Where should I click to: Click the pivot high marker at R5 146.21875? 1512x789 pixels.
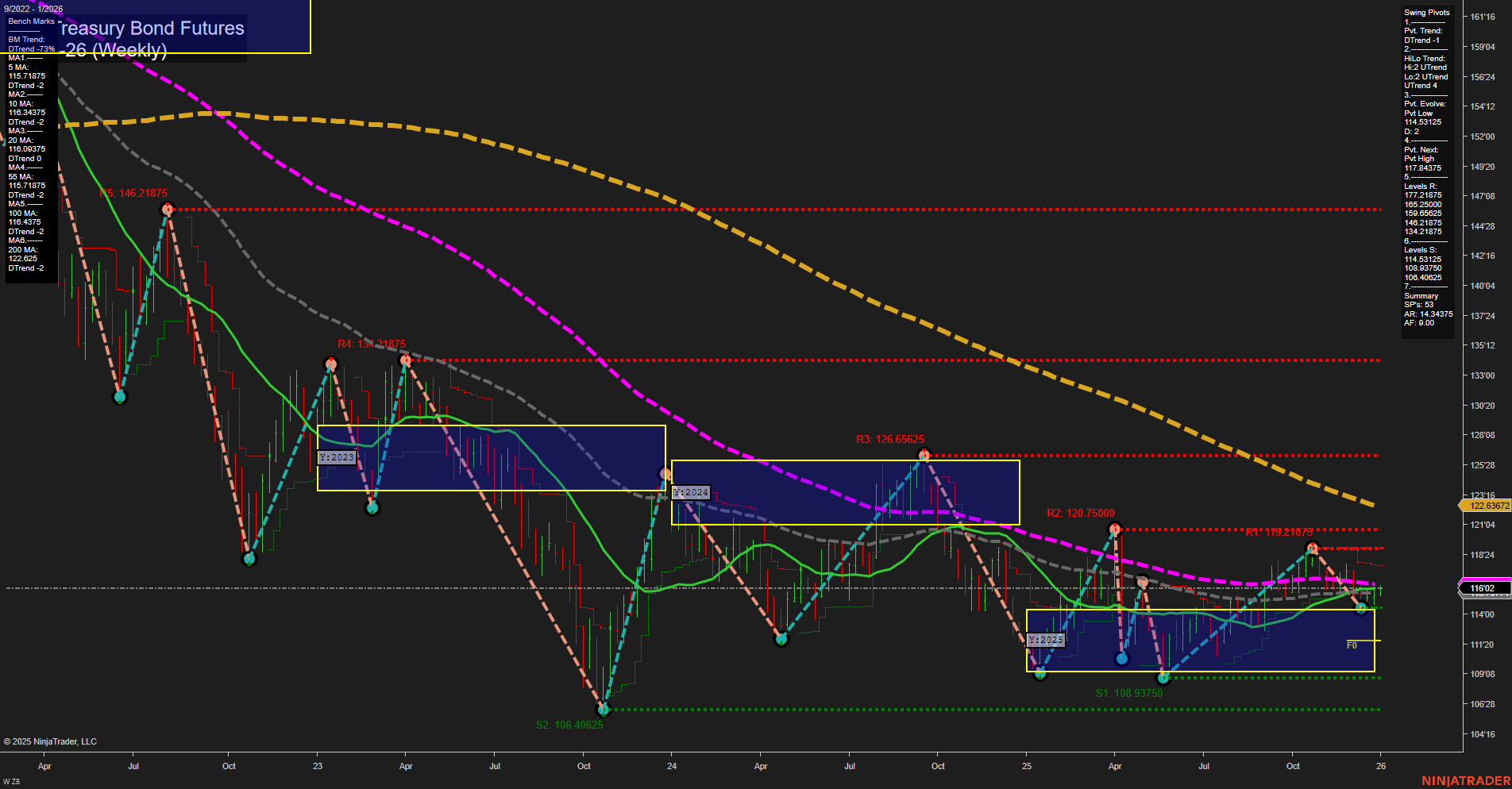(x=167, y=209)
